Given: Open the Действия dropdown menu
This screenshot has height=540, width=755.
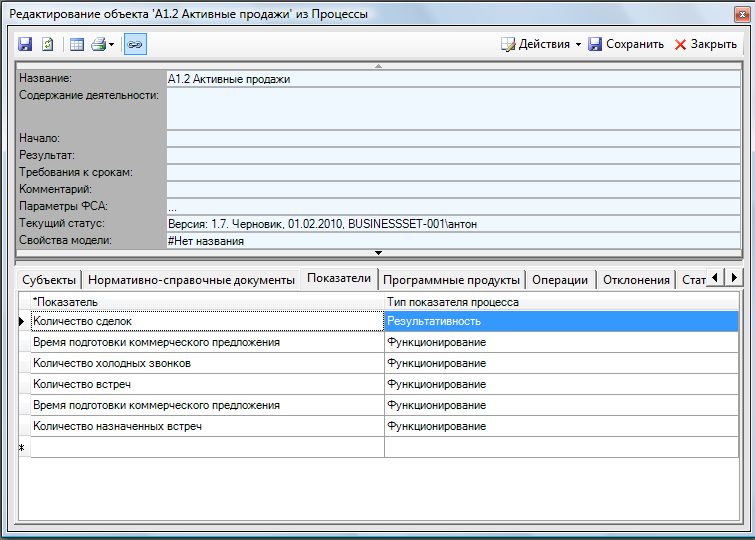Looking at the screenshot, I should (541, 44).
